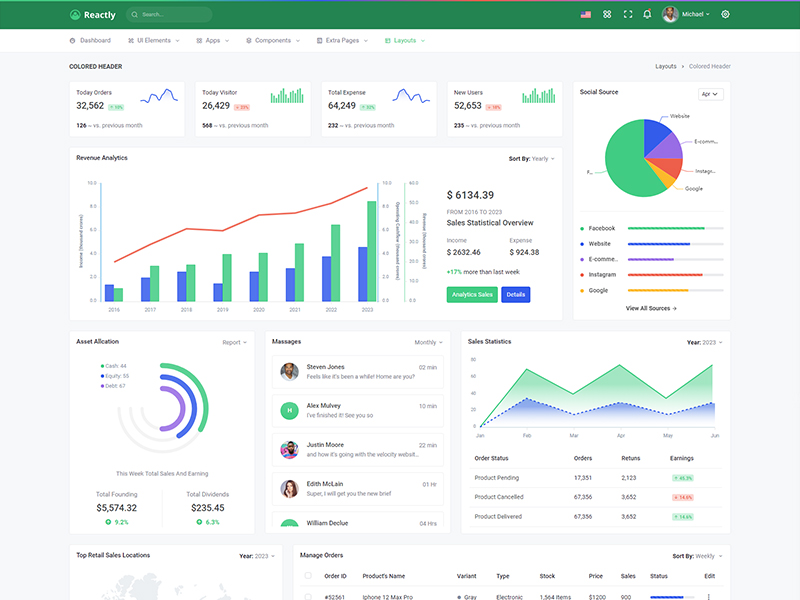
Task: Expand the Michael user dropdown
Action: click(696, 14)
